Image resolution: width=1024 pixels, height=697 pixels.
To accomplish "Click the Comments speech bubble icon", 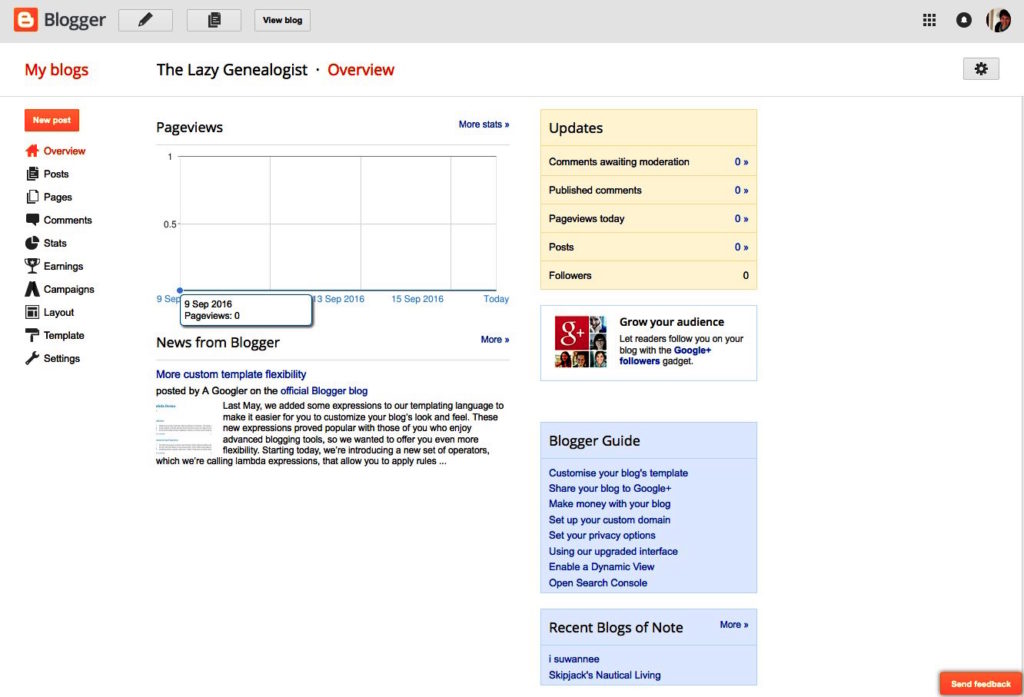I will (x=32, y=219).
